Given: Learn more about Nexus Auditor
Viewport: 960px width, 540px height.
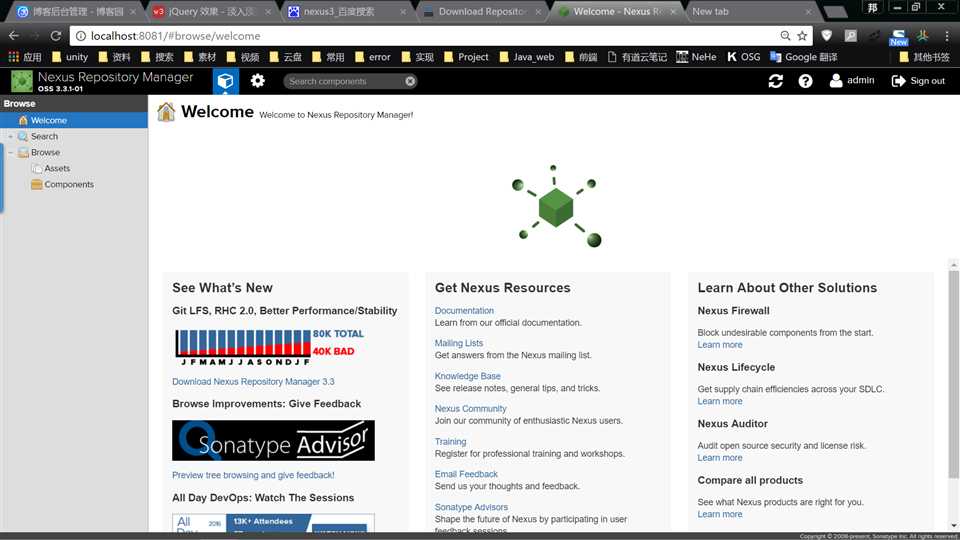Looking at the screenshot, I should (719, 457).
